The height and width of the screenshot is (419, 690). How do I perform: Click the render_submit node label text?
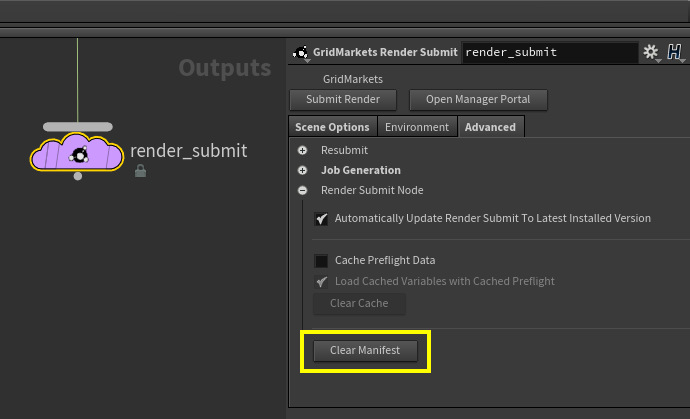coord(189,151)
